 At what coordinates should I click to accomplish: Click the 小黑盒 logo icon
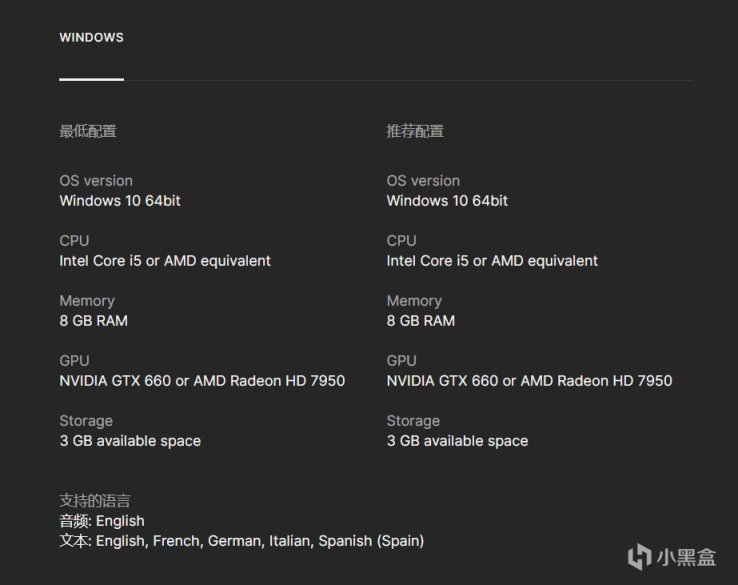pyautogui.click(x=640, y=554)
